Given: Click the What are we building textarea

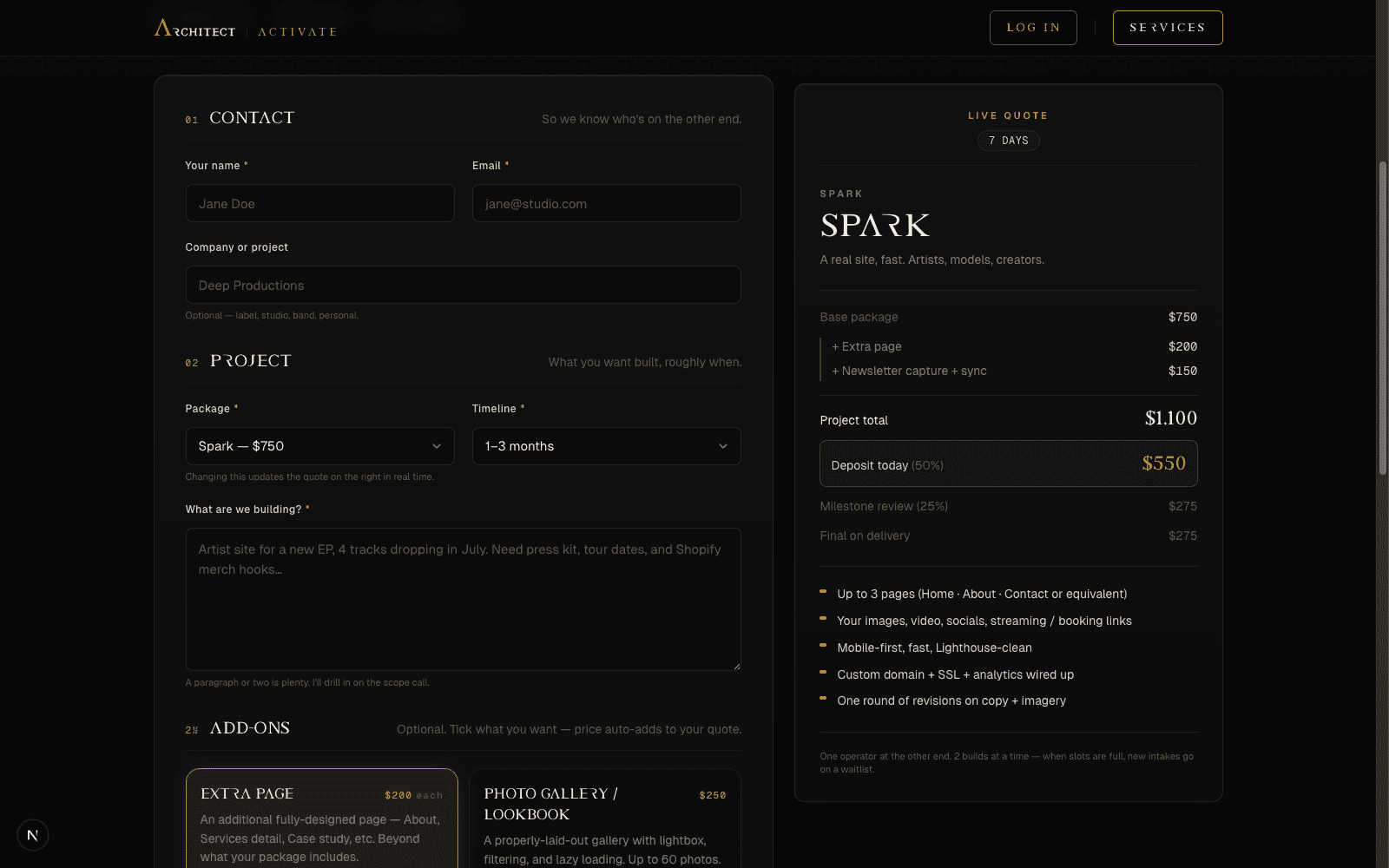Looking at the screenshot, I should 463,599.
